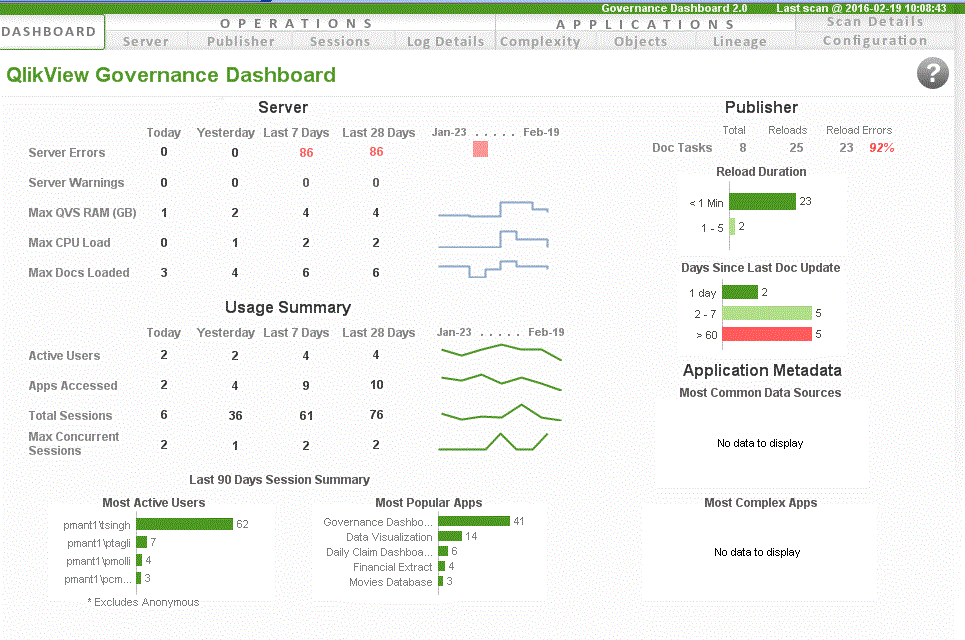The height and width of the screenshot is (640, 965).
Task: Click the Days Since Last Doc Update title
Action: point(761,268)
